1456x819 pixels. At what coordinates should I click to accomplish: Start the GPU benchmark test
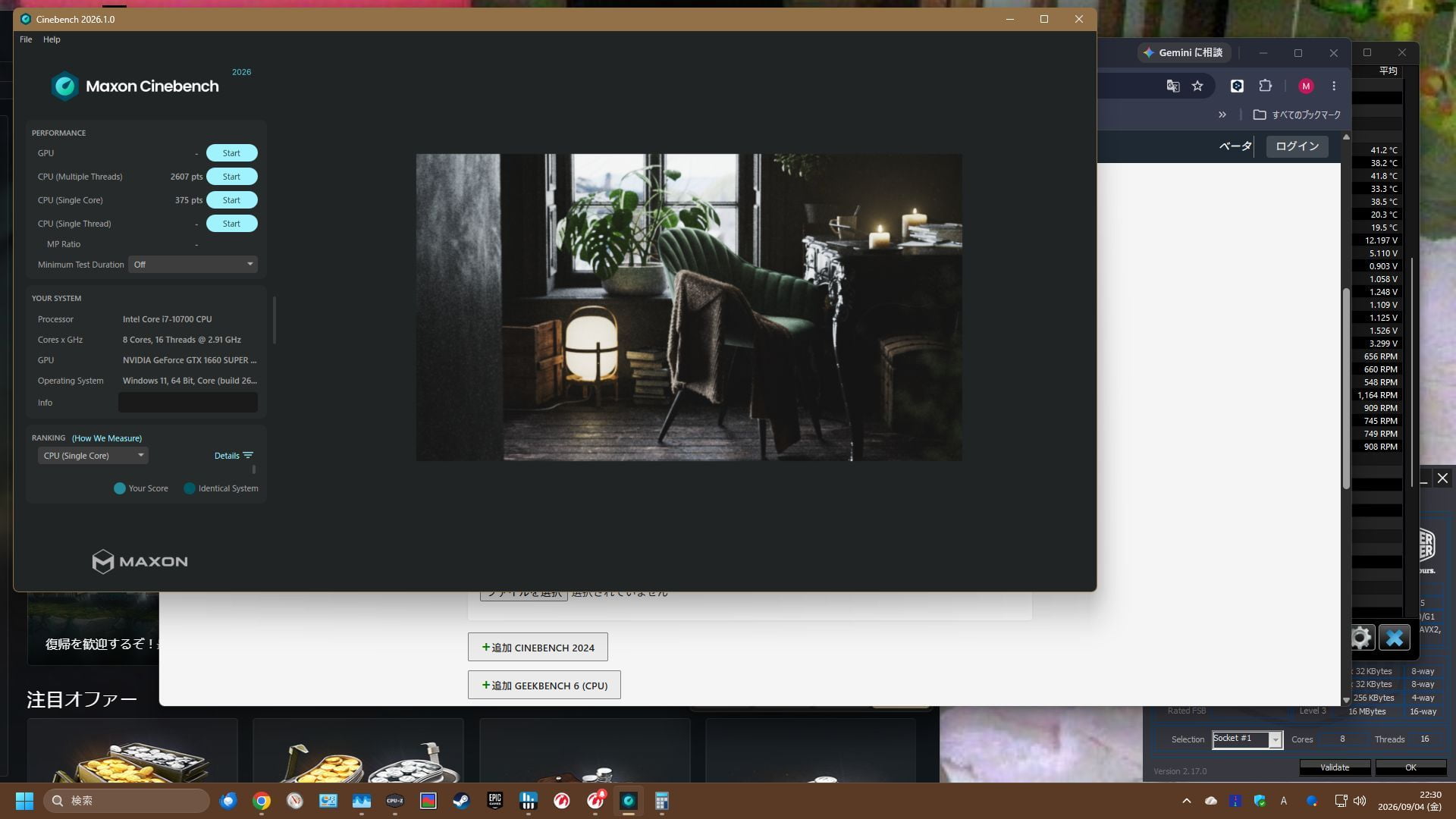tap(231, 153)
